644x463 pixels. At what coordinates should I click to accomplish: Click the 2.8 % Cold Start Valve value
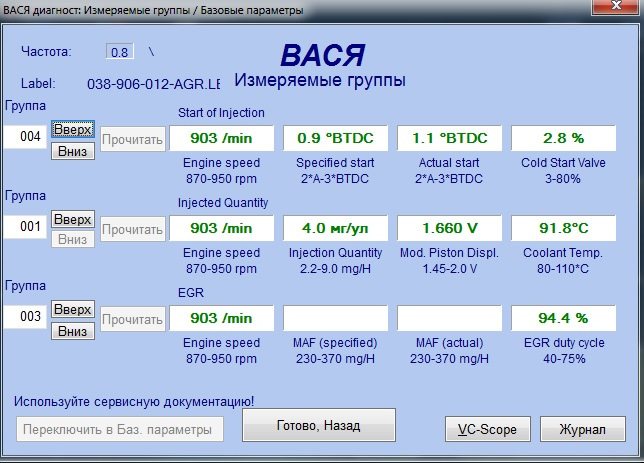(x=564, y=138)
